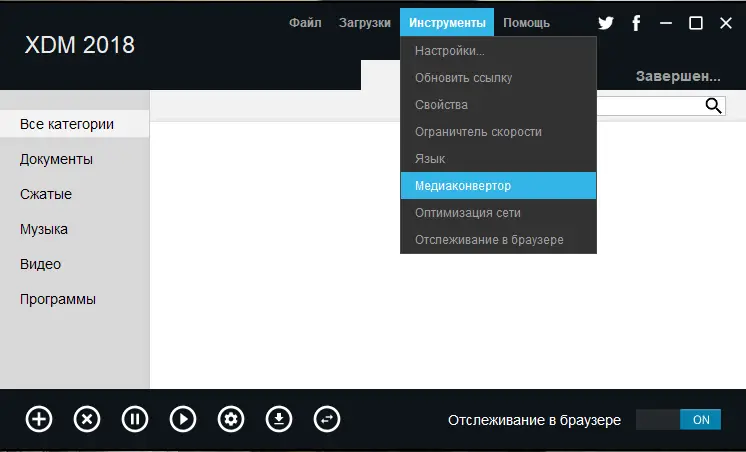Open Свойства from the menu
Image resolution: width=746 pixels, height=452 pixels.
coord(498,105)
